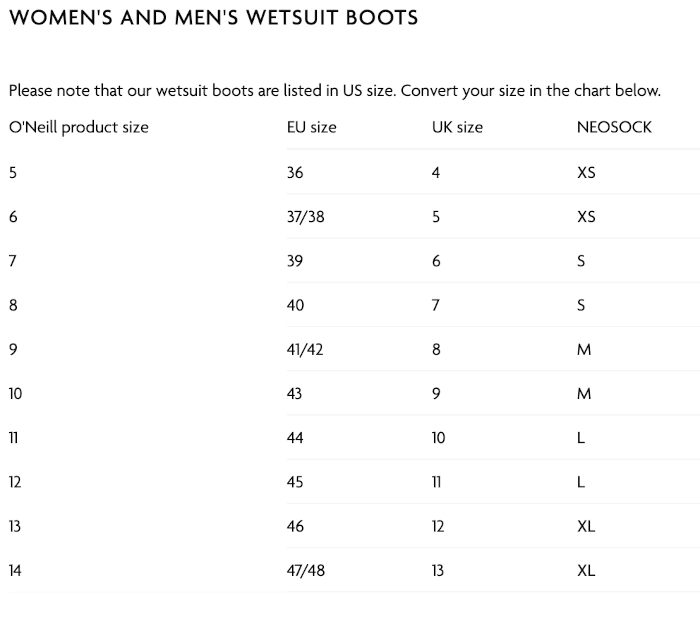Click the UK size 10 in EU 44 row
The image size is (700, 629).
pos(438,438)
